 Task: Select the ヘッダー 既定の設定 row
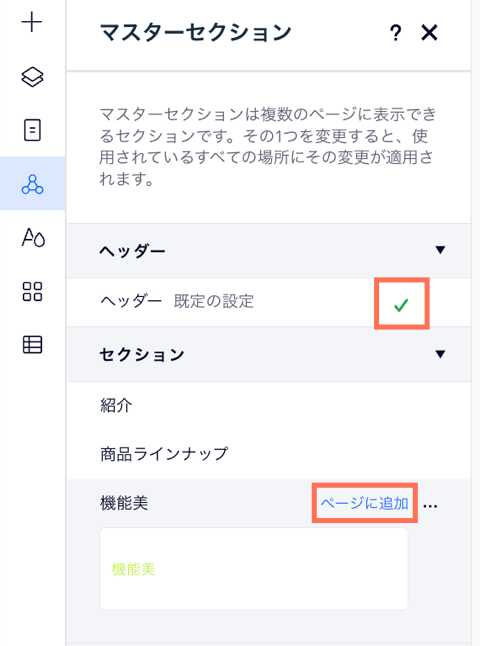click(x=269, y=302)
